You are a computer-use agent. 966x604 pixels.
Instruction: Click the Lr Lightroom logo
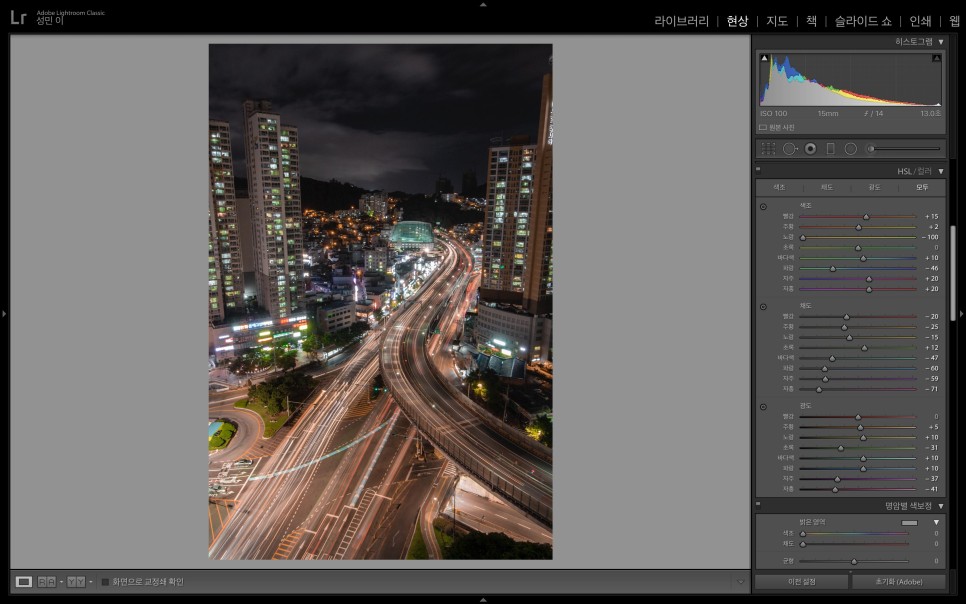click(18, 17)
